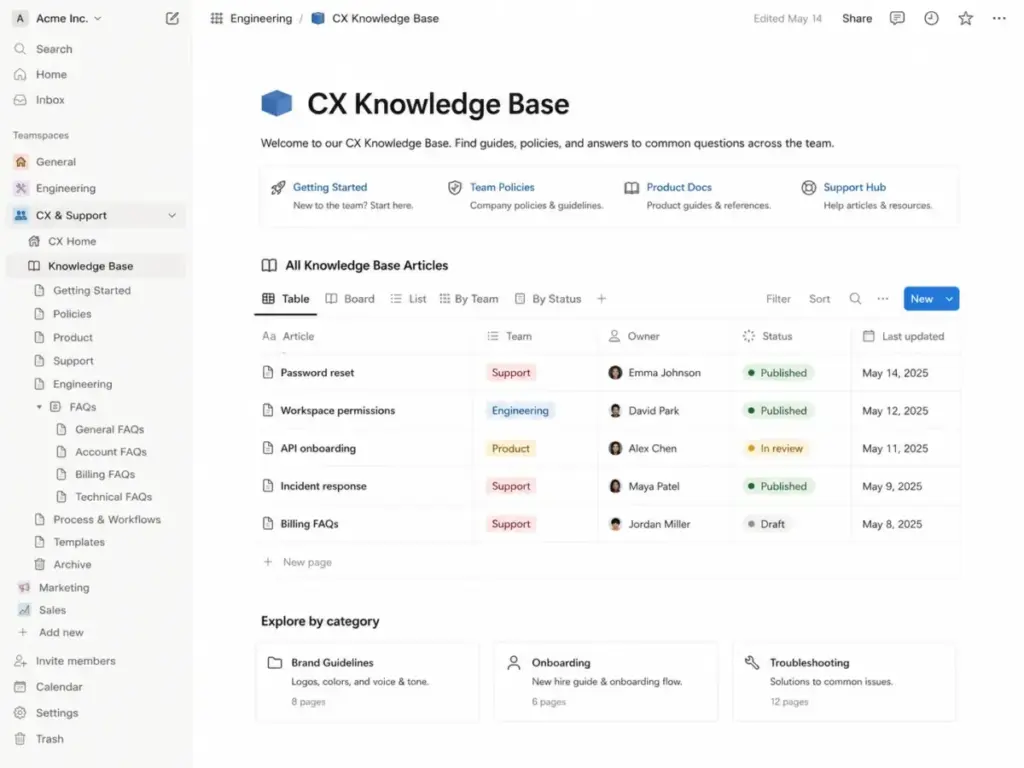Open the comments icon in top bar
The height and width of the screenshot is (768, 1024).
(x=897, y=18)
